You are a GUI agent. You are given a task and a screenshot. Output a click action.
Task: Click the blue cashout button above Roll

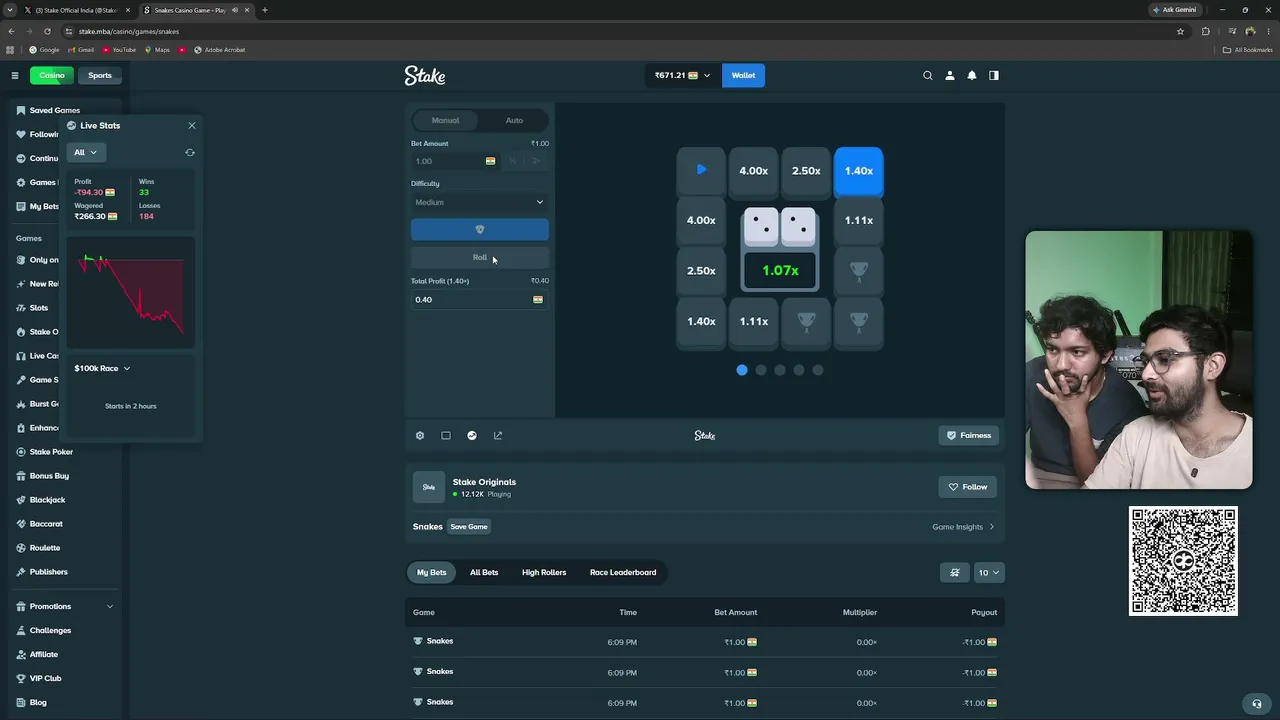[x=480, y=229]
